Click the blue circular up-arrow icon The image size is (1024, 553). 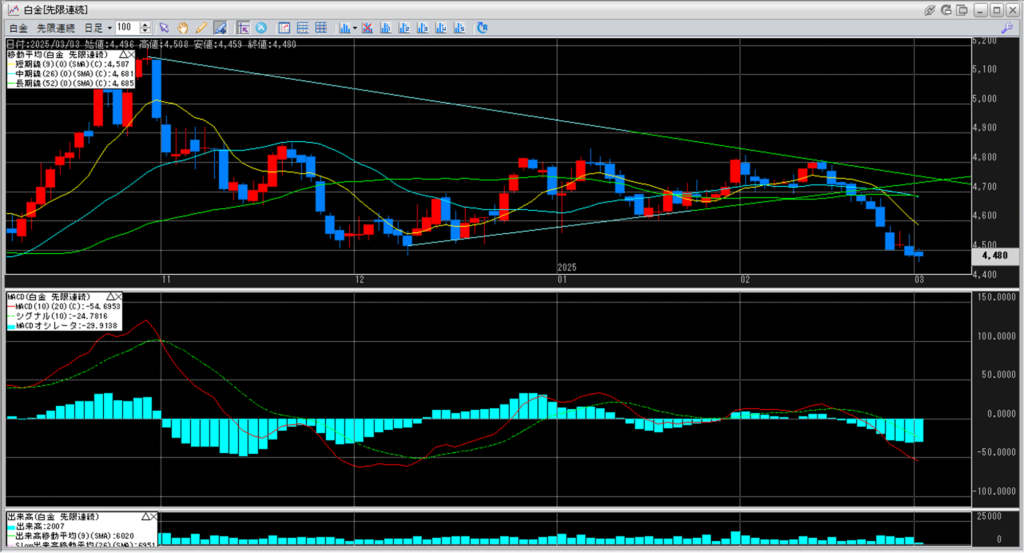[261, 27]
